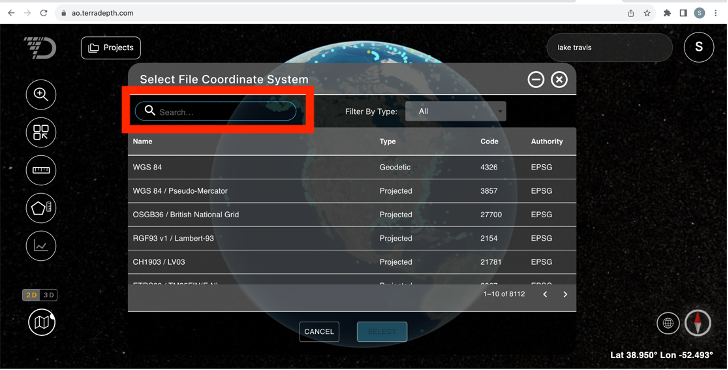Select OSGB36 / British National Grid row
Image resolution: width=728 pixels, height=370 pixels.
352,214
